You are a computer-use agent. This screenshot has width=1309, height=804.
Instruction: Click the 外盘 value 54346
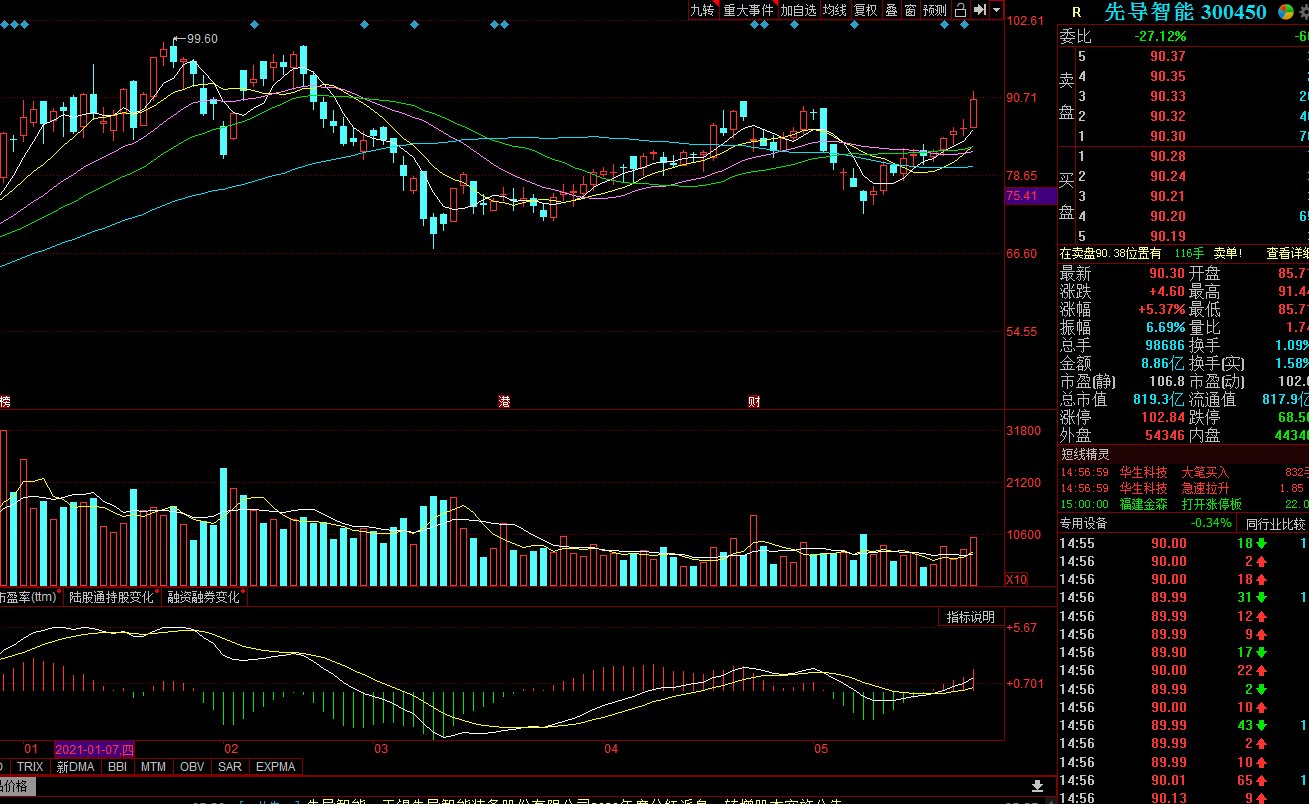[x=1165, y=436]
